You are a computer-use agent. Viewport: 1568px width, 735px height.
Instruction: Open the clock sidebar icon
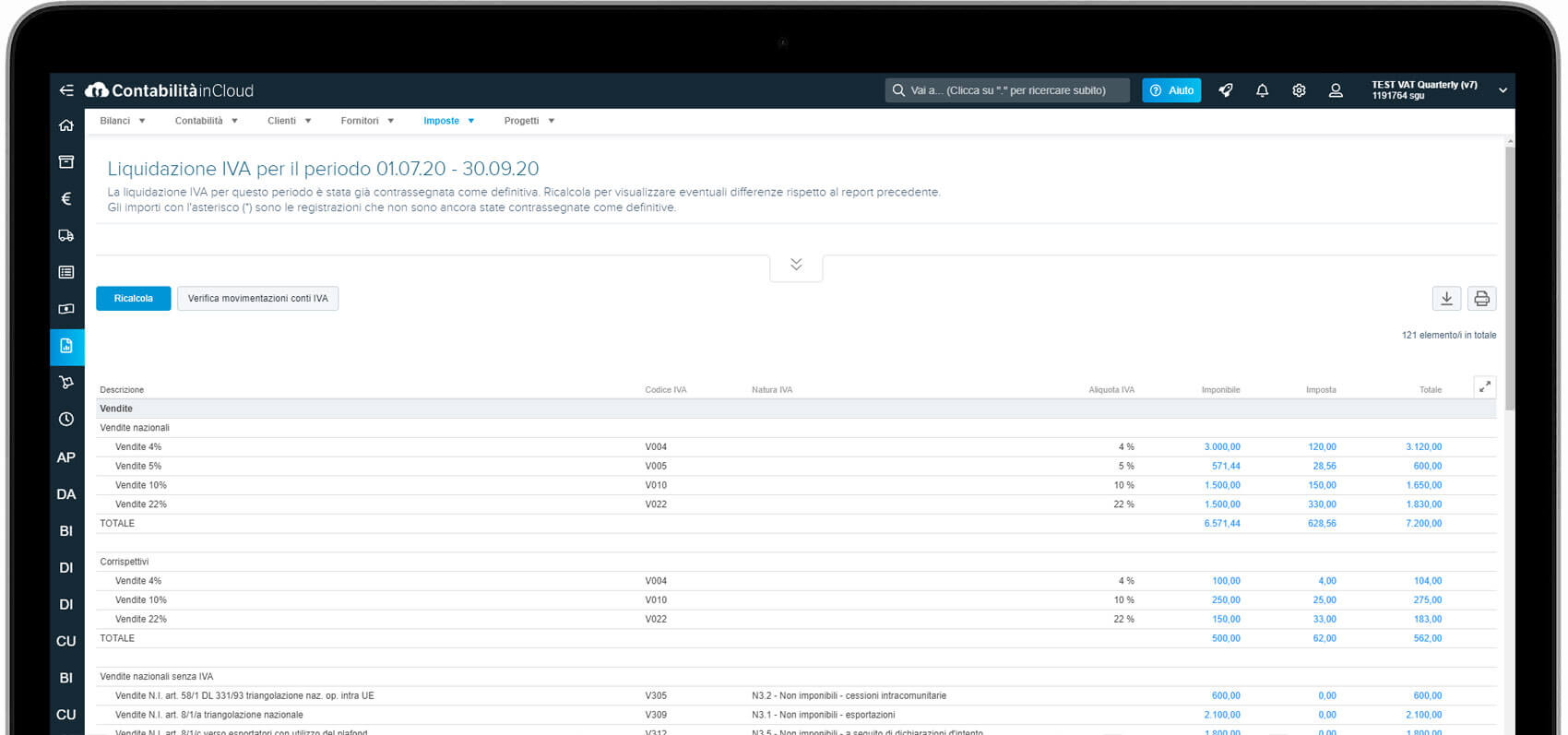pos(66,420)
